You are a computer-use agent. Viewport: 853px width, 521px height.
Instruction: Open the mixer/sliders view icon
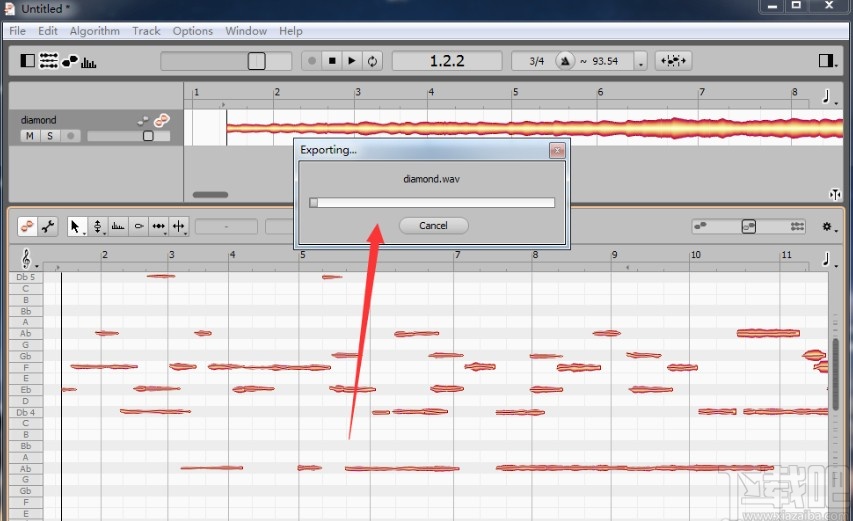(x=48, y=60)
